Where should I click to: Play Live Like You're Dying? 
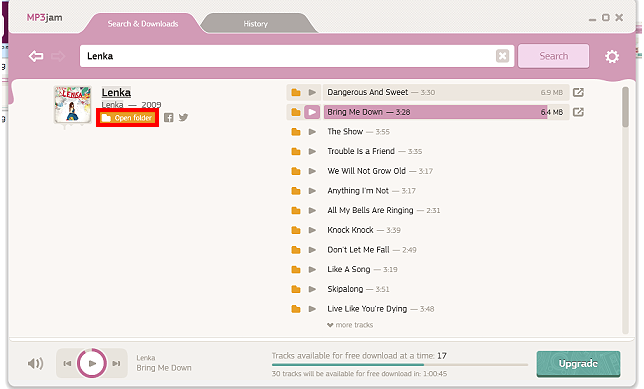tap(312, 309)
